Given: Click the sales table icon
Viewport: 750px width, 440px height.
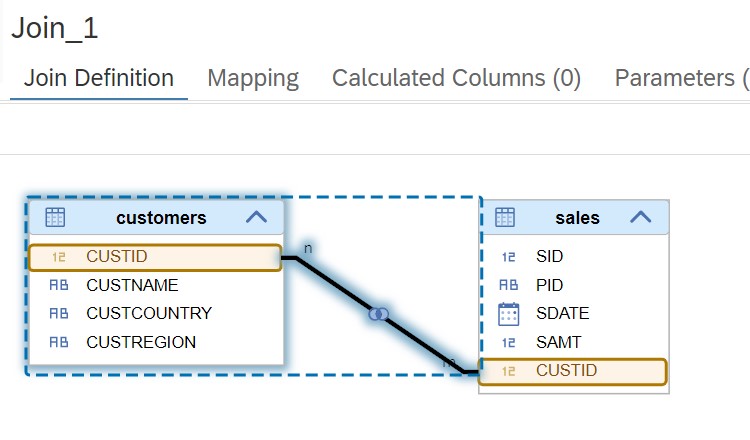Looking at the screenshot, I should click(505, 217).
